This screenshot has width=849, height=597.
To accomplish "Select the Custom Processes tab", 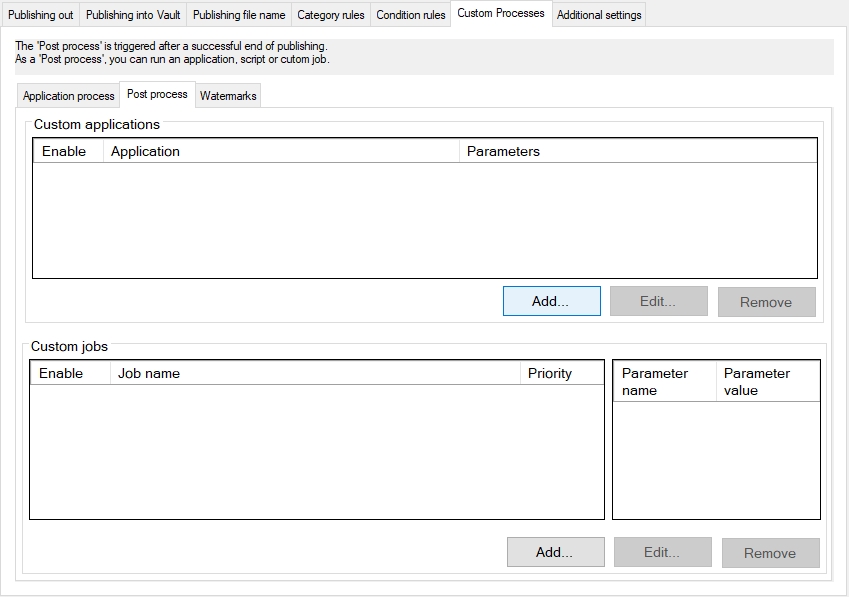I will 501,14.
